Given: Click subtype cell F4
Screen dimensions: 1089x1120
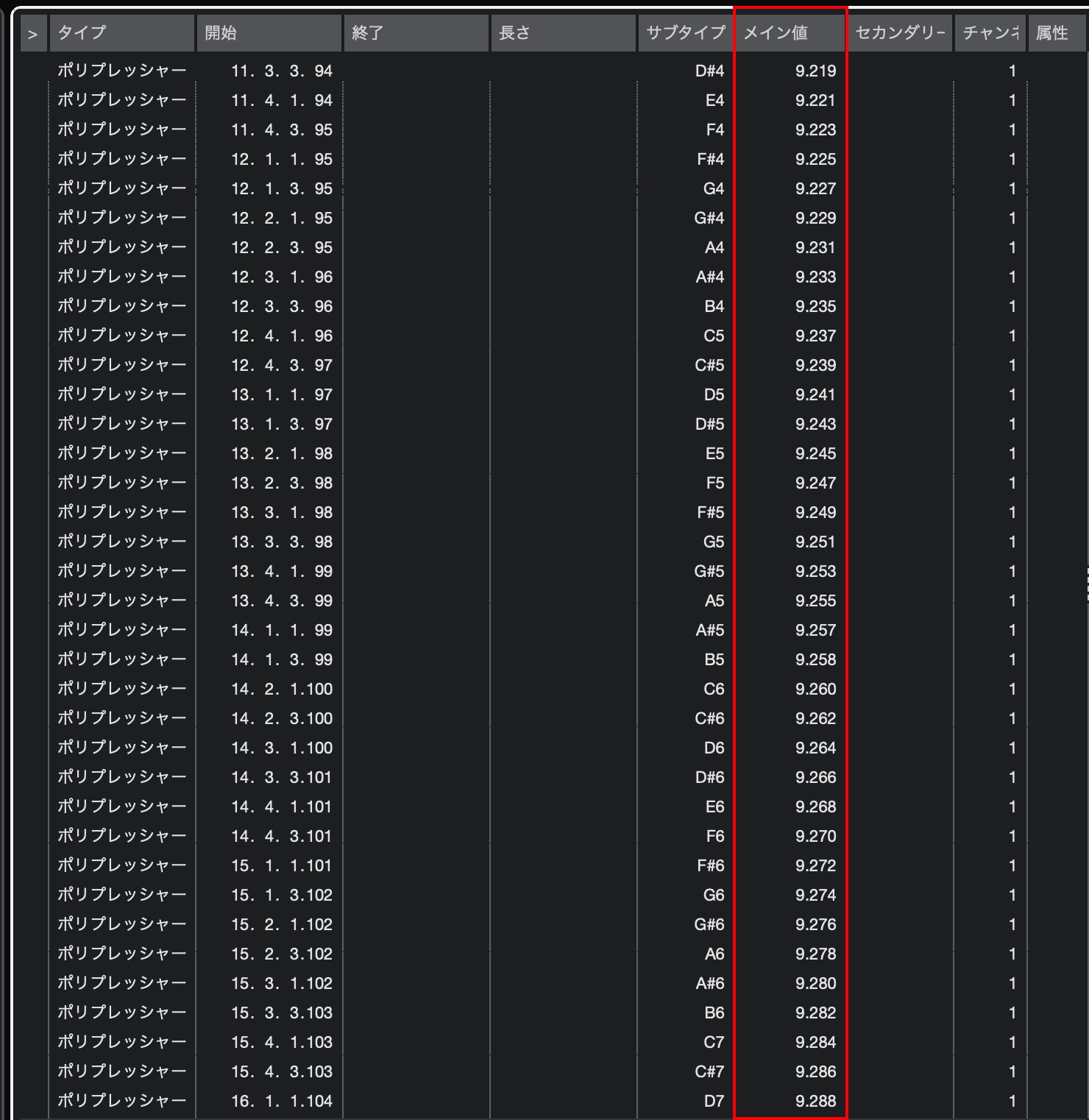Looking at the screenshot, I should 714,130.
